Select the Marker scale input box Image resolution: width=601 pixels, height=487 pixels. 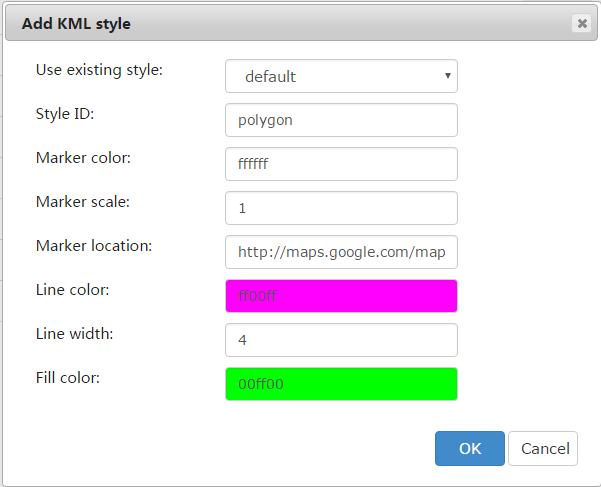coord(341,208)
